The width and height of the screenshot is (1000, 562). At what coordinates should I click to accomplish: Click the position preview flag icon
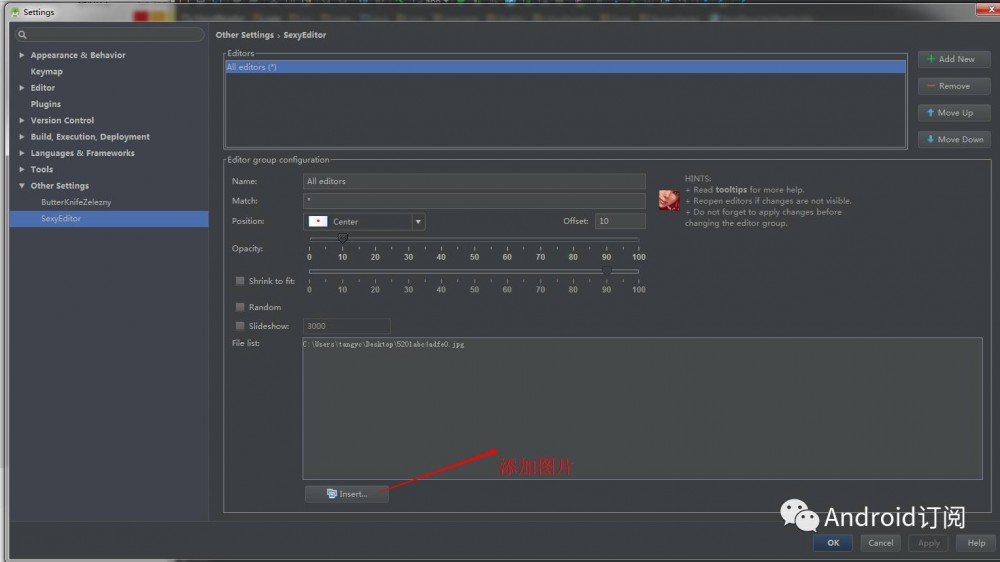point(318,221)
